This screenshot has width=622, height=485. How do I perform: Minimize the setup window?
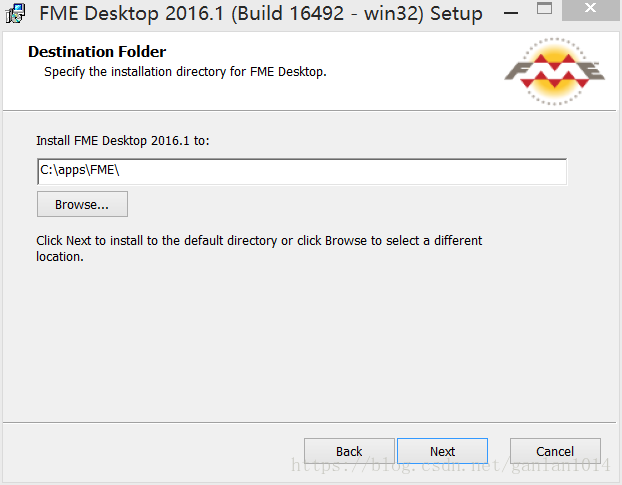(x=511, y=13)
